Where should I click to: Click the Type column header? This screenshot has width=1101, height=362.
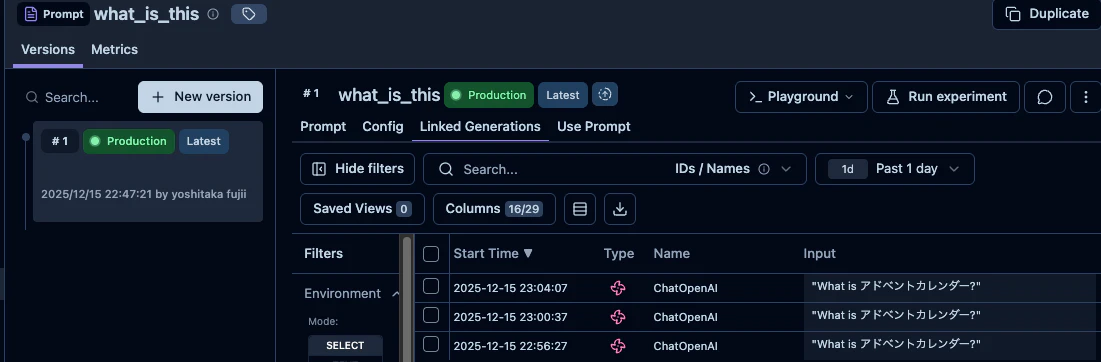pyautogui.click(x=619, y=253)
